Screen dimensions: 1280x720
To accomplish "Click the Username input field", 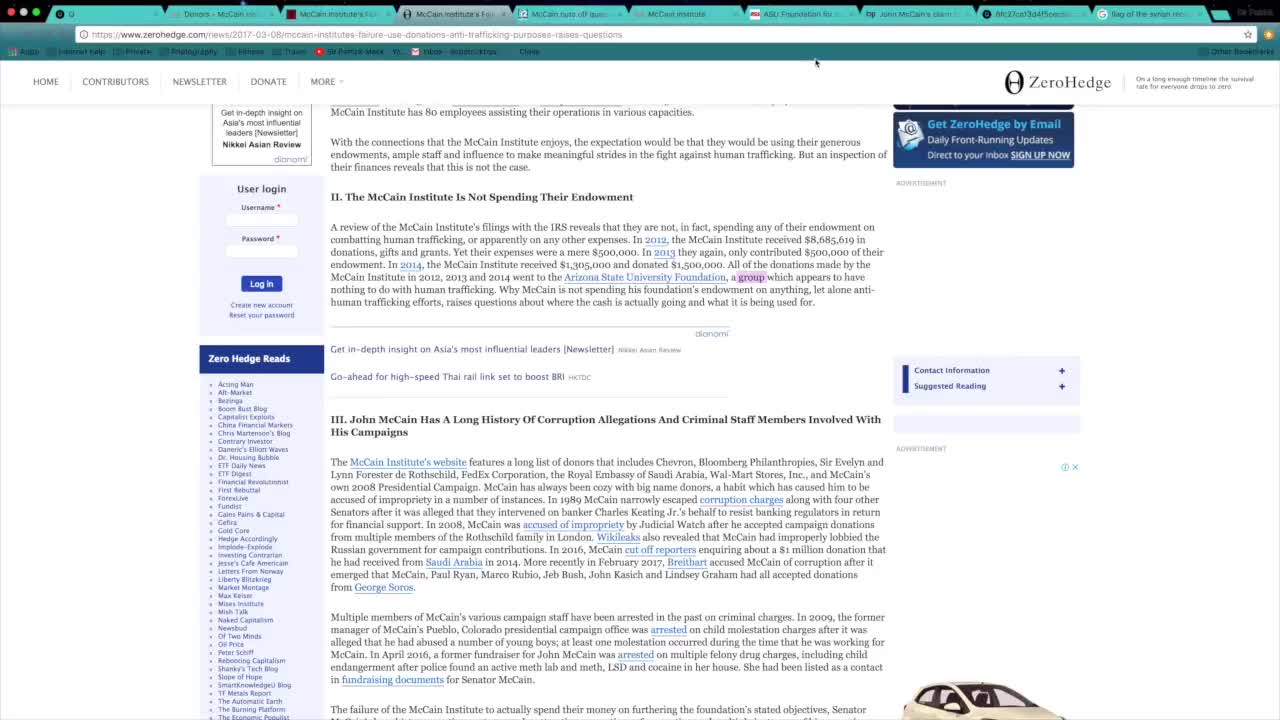I will click(x=261, y=220).
